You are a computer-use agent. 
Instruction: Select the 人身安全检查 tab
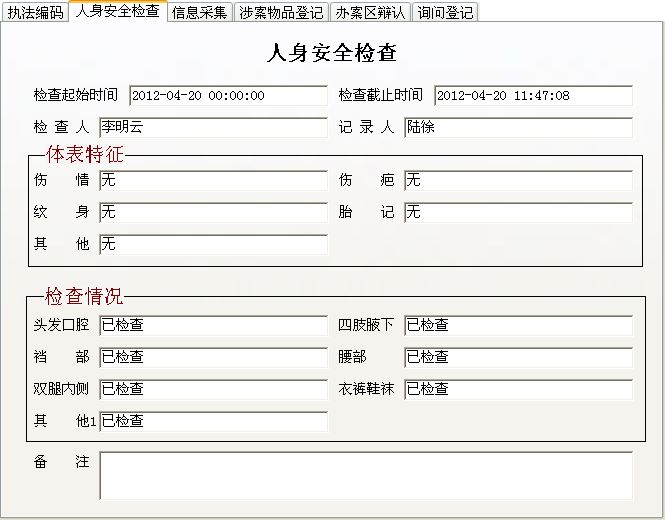[118, 11]
